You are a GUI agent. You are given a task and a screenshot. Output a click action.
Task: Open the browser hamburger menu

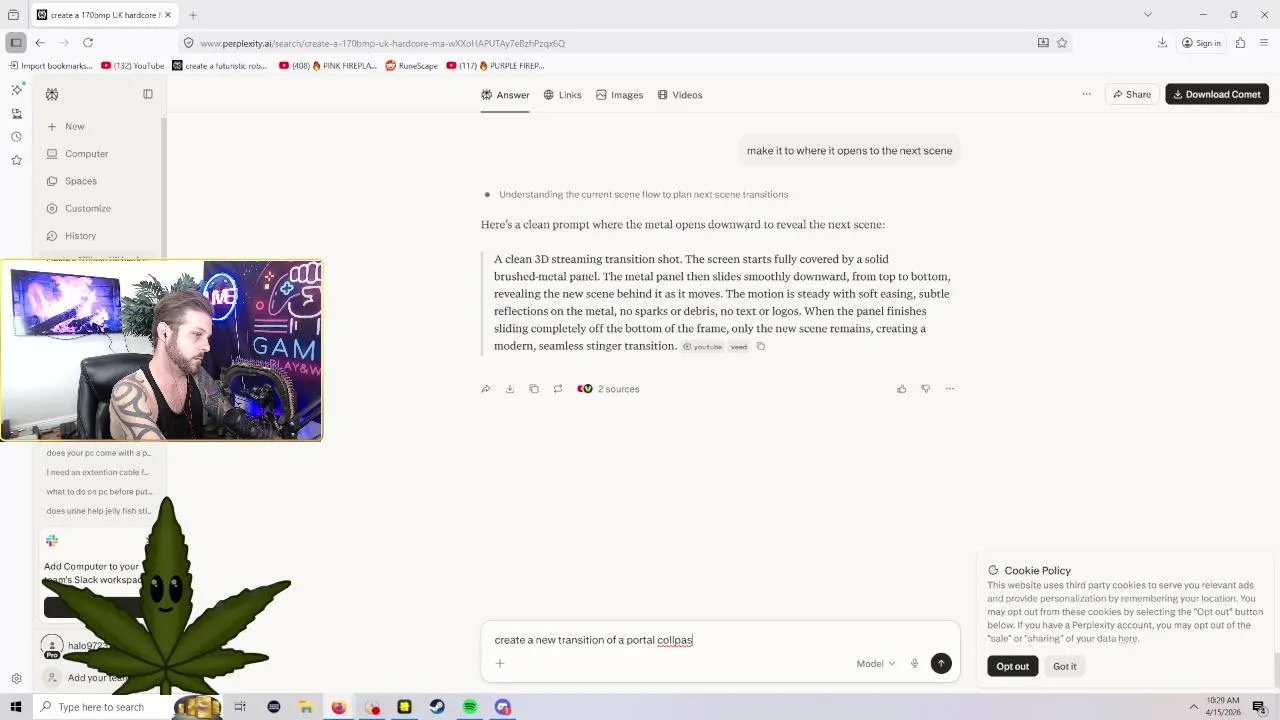point(1265,43)
